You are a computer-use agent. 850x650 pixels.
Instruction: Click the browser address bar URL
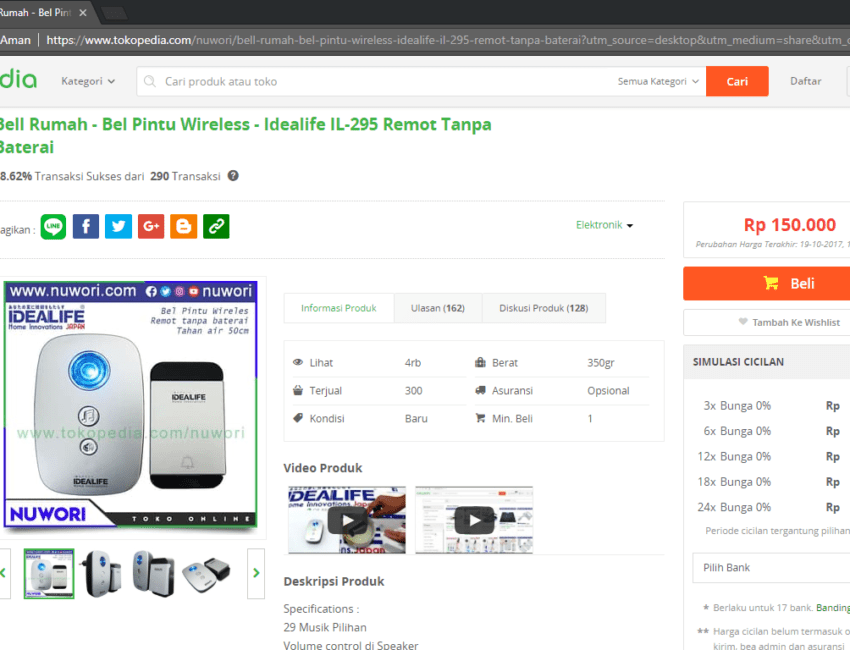[x=448, y=40]
